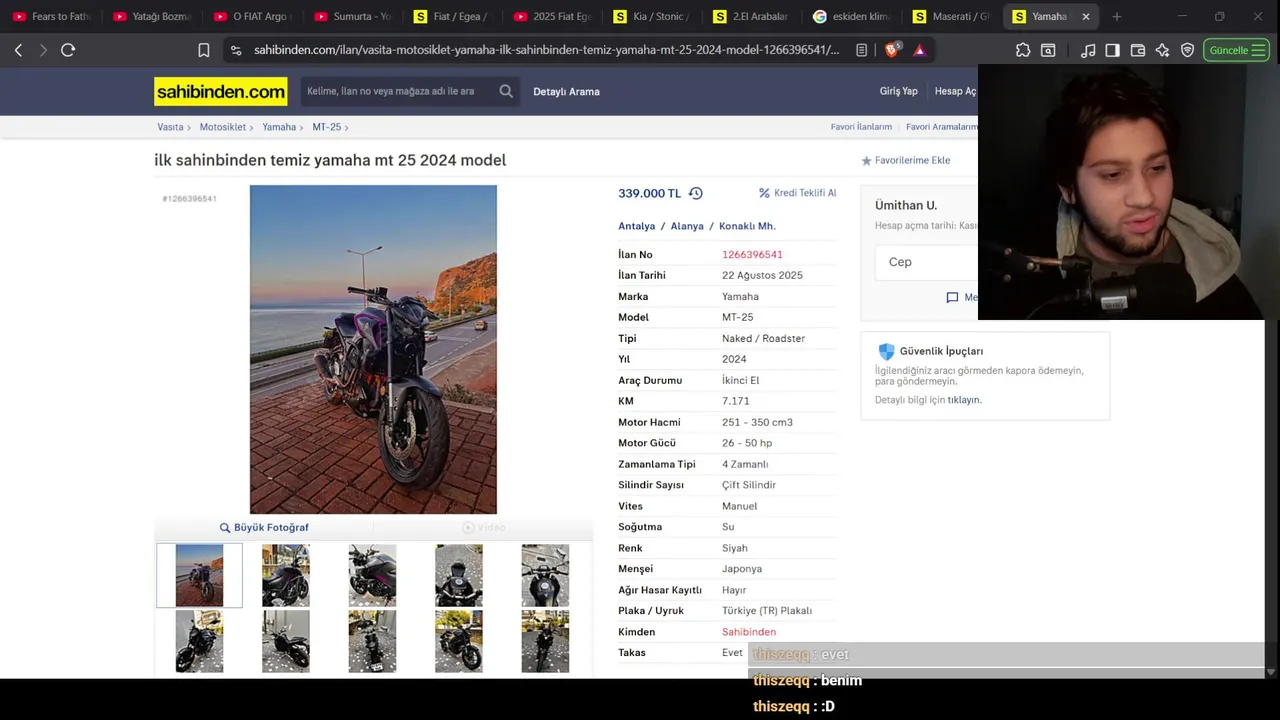The height and width of the screenshot is (720, 1280).
Task: Switch to the Kia / Stonic tab
Action: [x=650, y=16]
